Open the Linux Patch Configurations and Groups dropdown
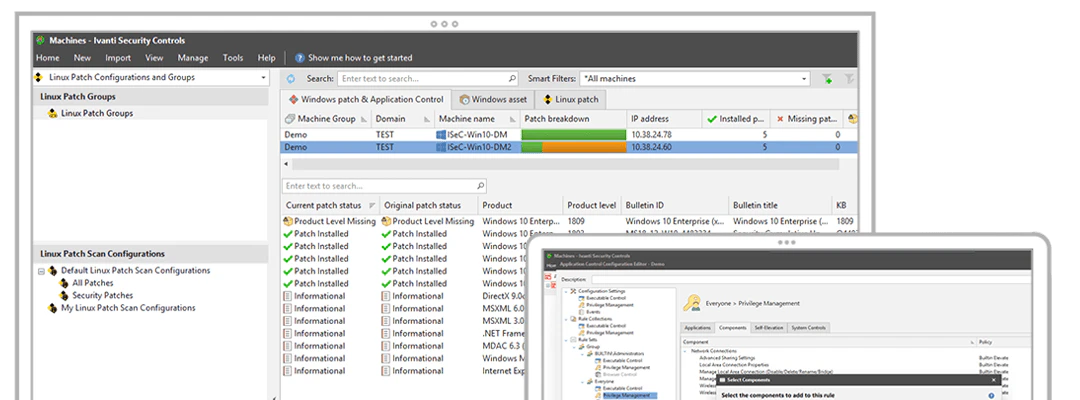This screenshot has width=1080, height=400. 263,77
